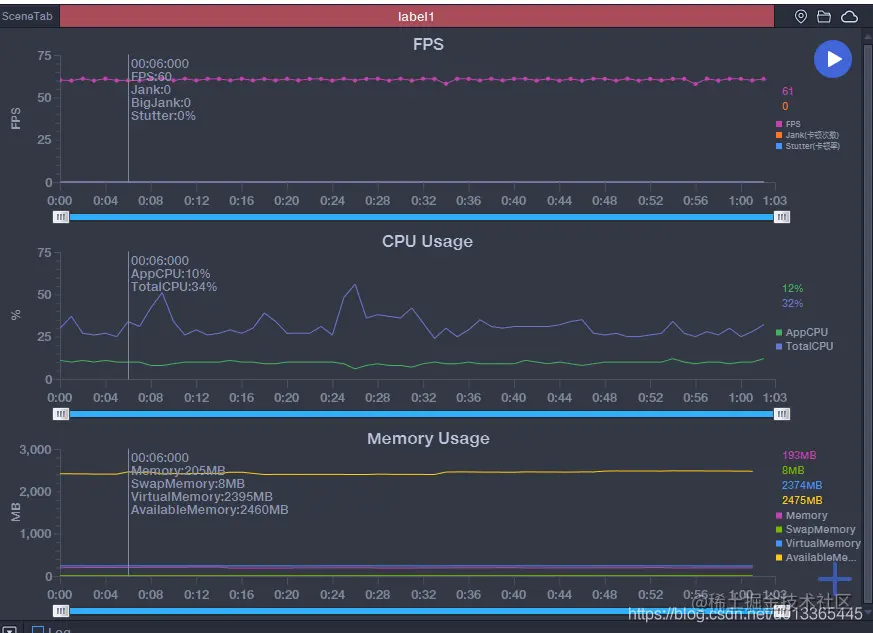Click the FPS chart title
Viewport: 873px width, 633px height.
[428, 45]
